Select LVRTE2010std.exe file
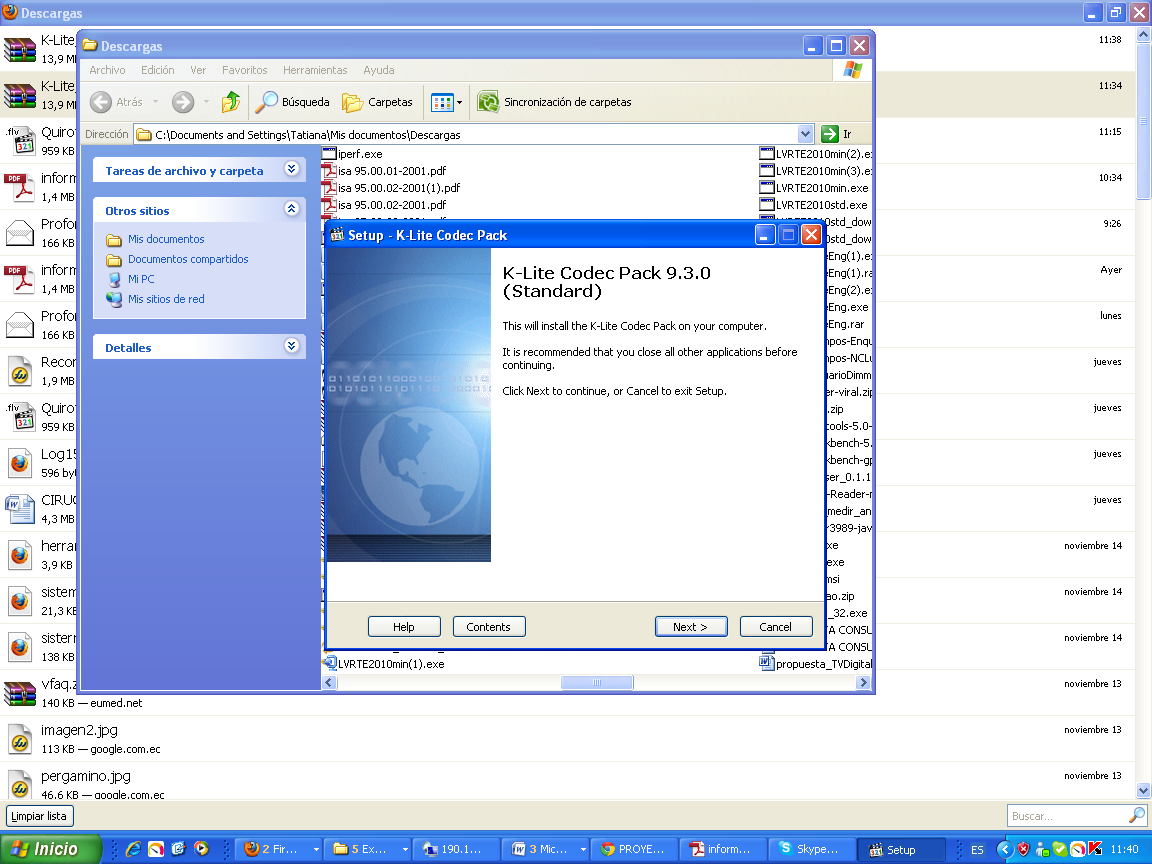This screenshot has width=1152, height=864. point(813,205)
